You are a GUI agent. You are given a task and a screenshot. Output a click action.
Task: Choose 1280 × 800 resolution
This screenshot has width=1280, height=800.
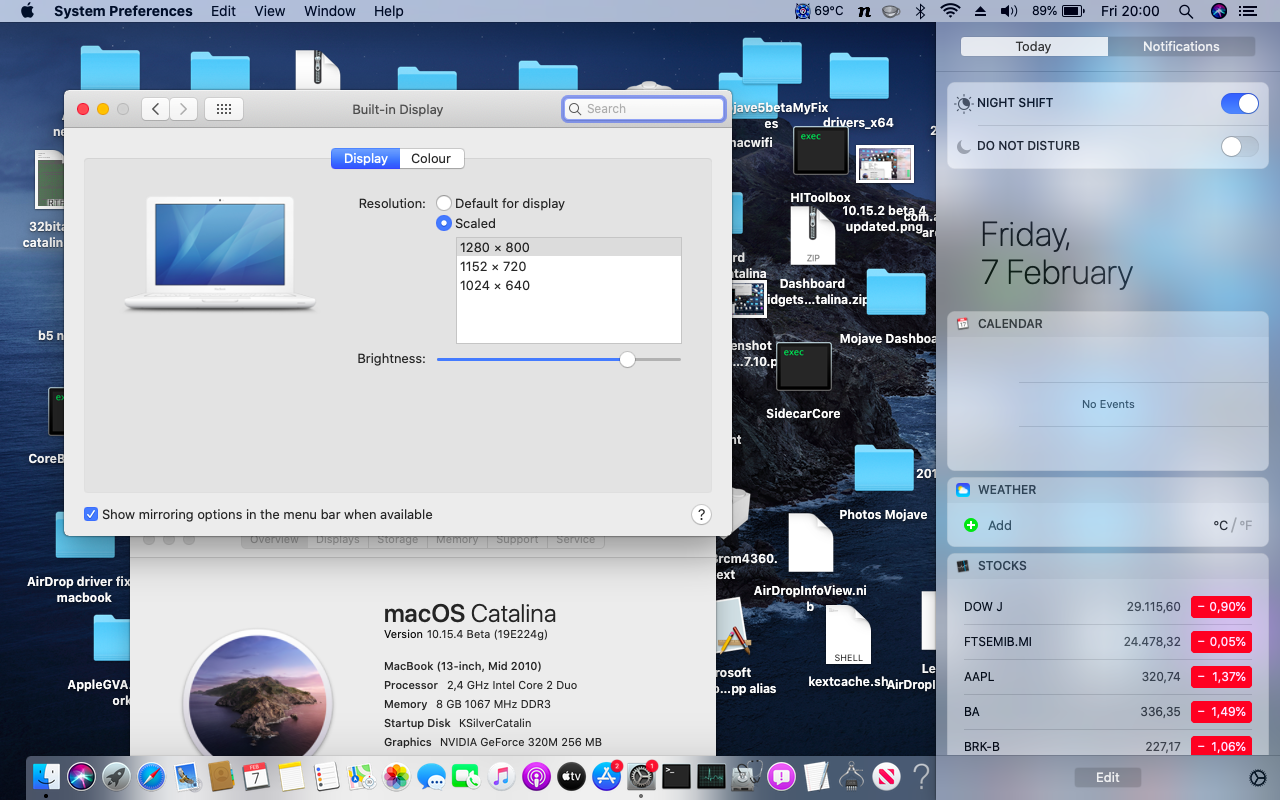point(569,247)
